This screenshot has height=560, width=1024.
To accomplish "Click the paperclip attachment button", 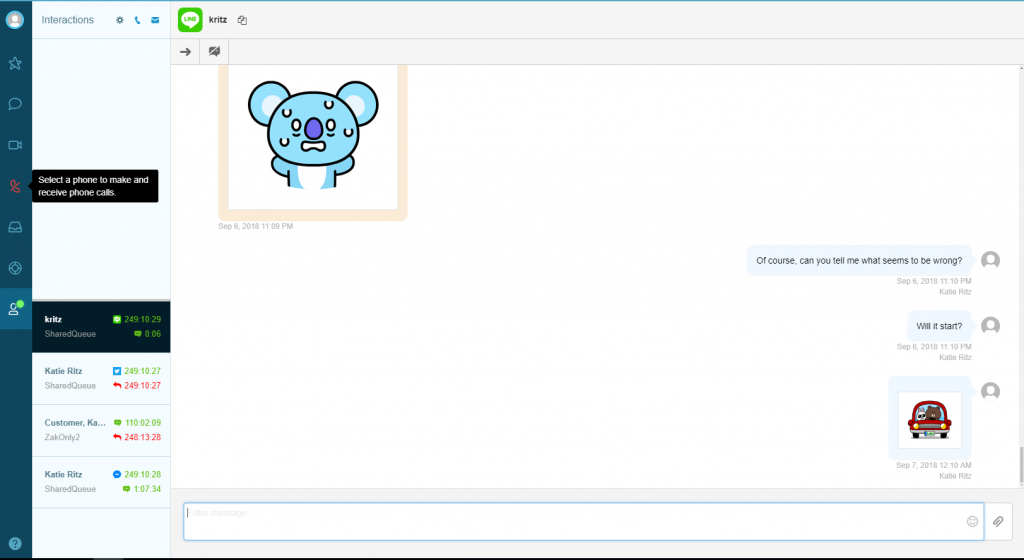I will pos(998,521).
